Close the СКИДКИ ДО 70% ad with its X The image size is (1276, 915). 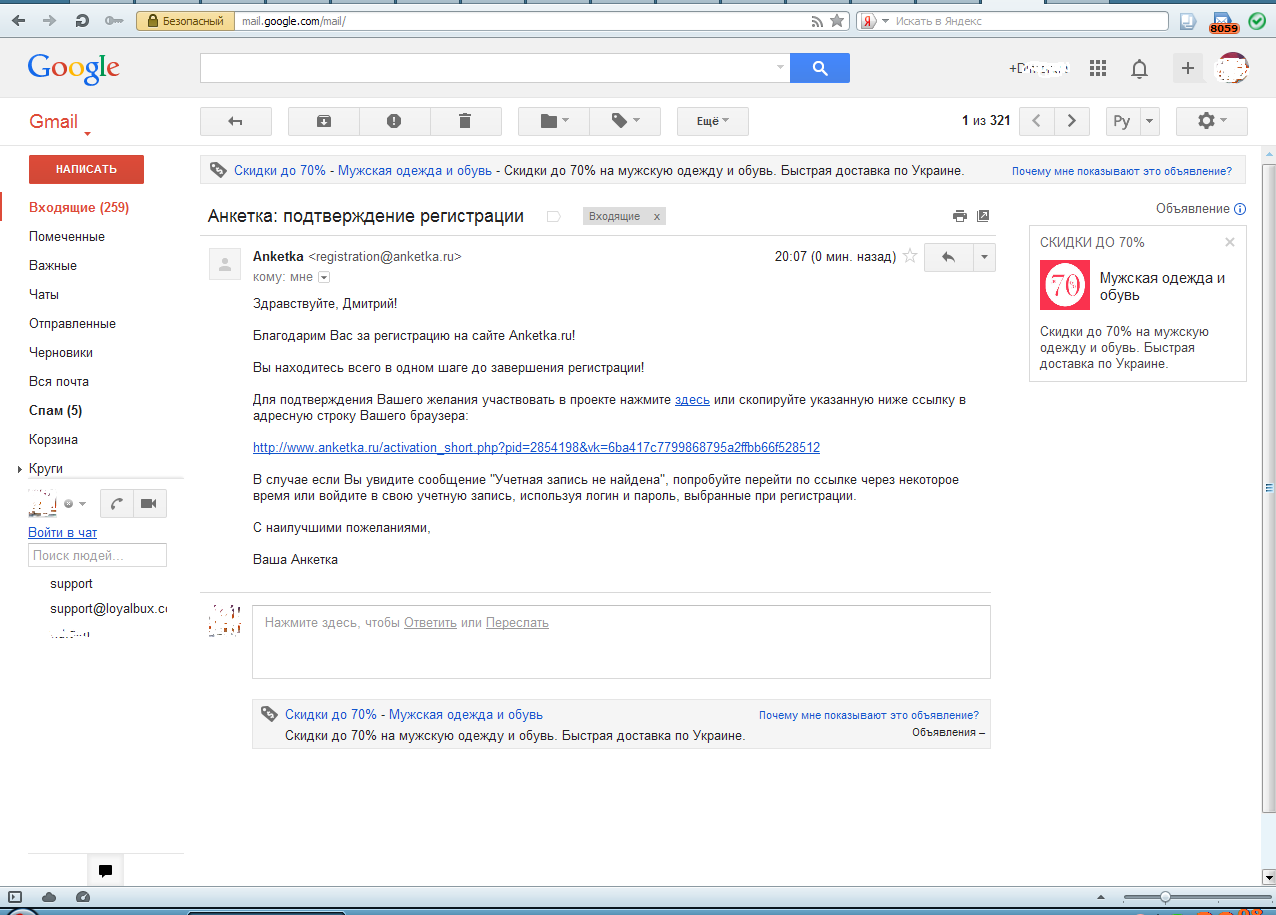[1230, 242]
